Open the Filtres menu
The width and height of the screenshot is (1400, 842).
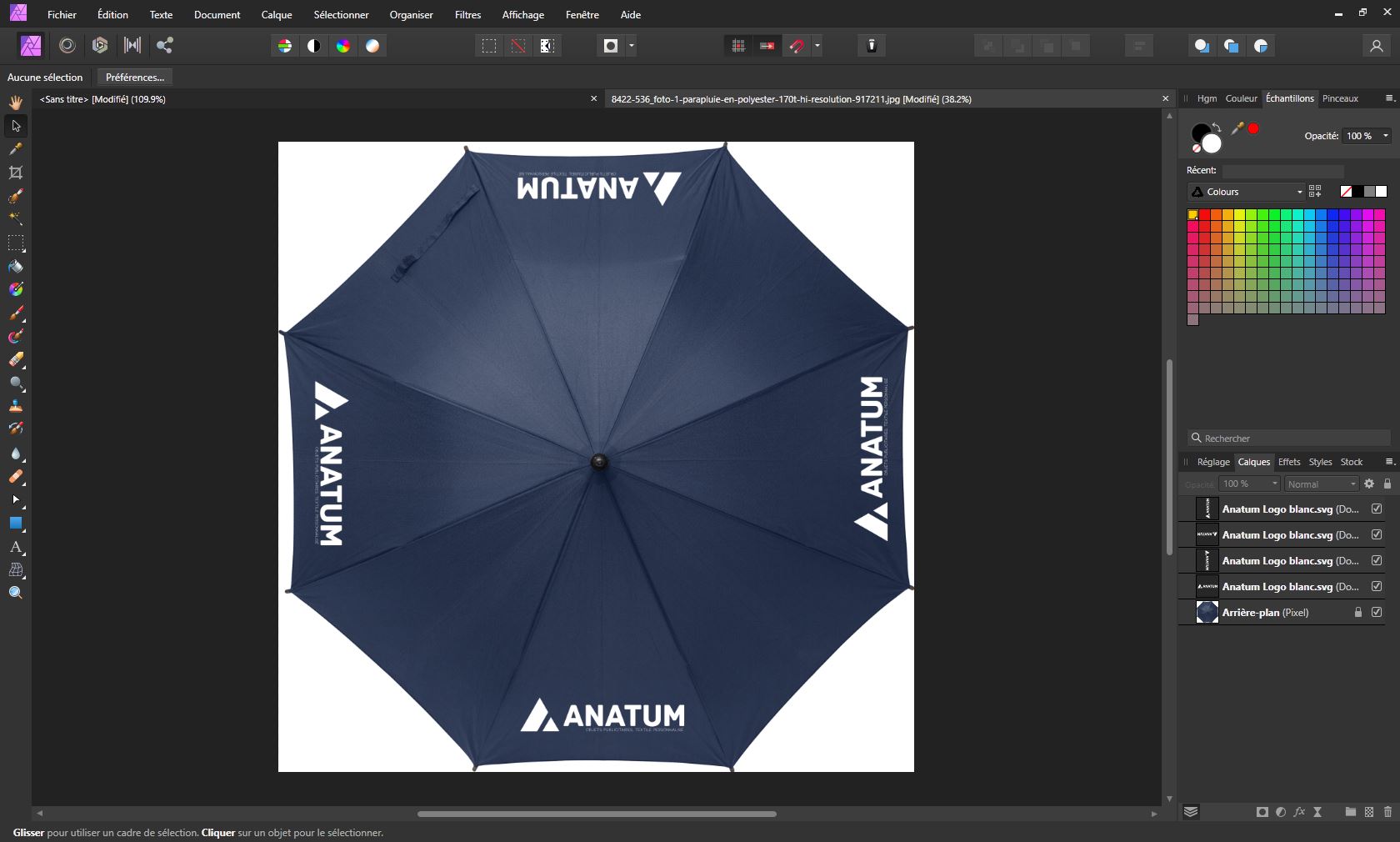click(x=467, y=15)
